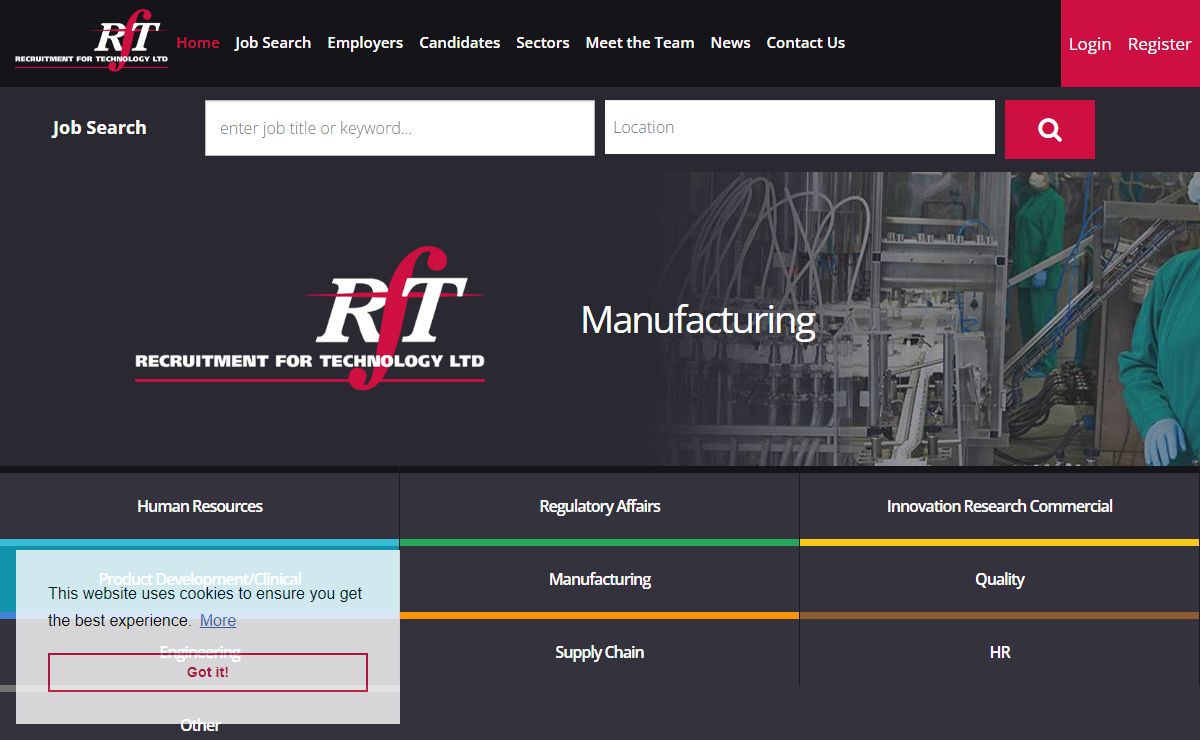Click the magnifying glass search button

click(x=1049, y=129)
